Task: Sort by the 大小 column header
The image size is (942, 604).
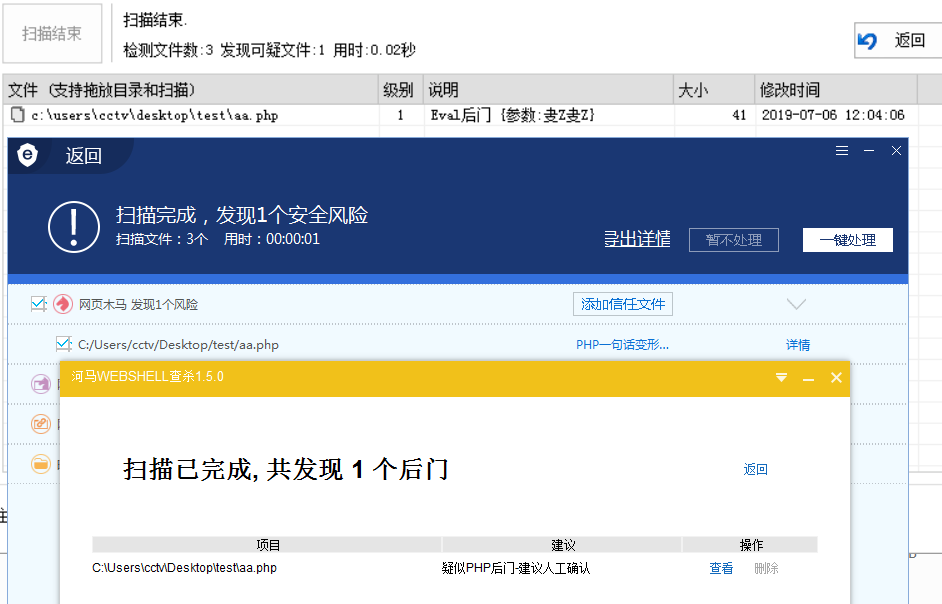Action: [713, 90]
